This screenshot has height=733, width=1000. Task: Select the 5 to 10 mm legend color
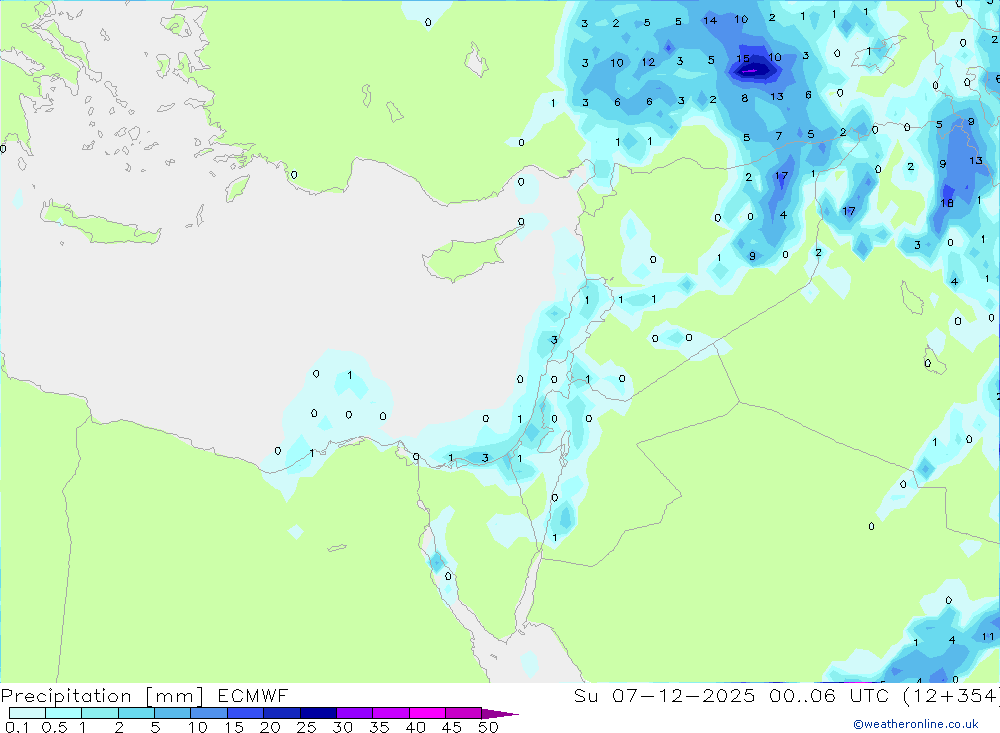(x=173, y=713)
